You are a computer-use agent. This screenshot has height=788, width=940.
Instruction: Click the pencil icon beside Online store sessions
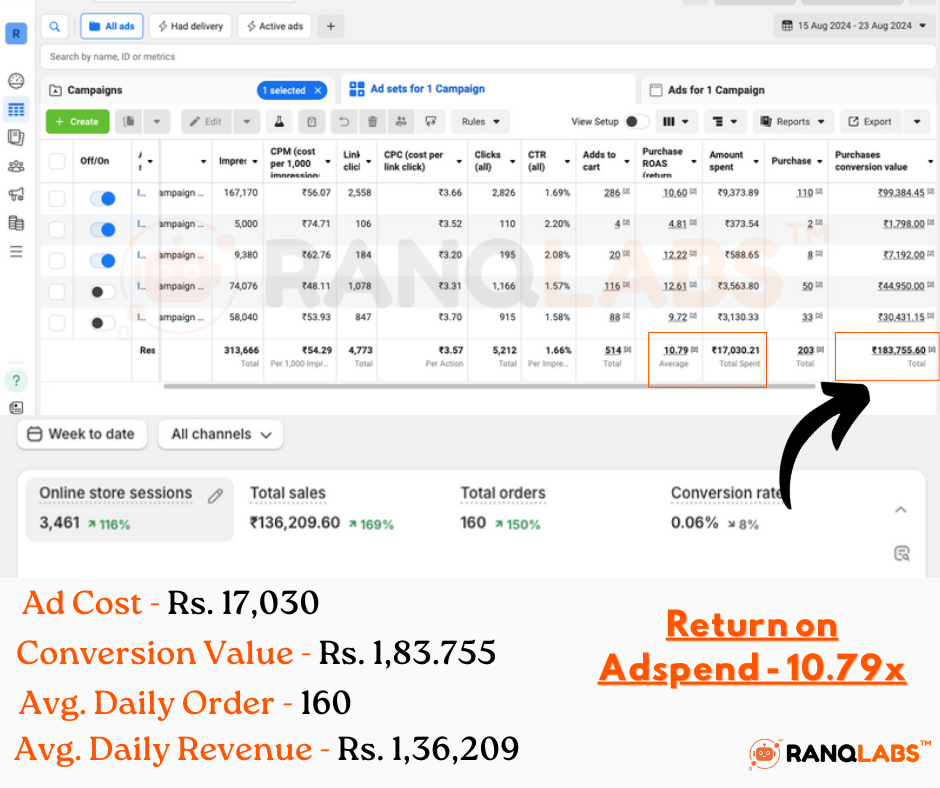click(x=214, y=495)
